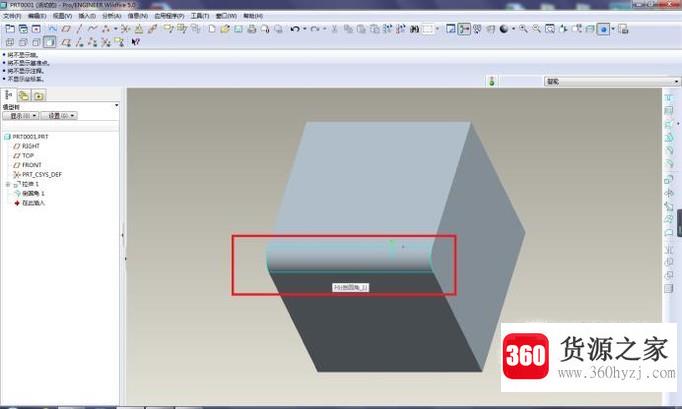Switch to the Model Tree tab

point(9,95)
